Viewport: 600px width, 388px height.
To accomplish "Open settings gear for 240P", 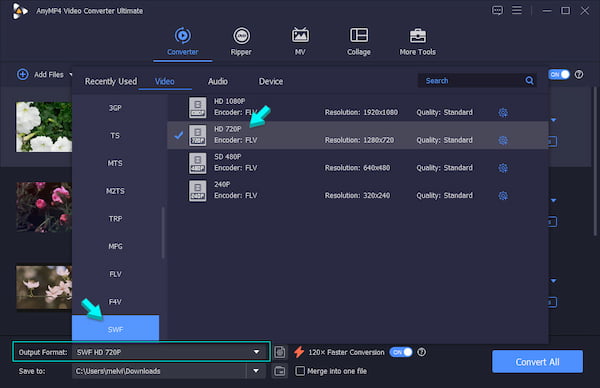I will tap(503, 196).
